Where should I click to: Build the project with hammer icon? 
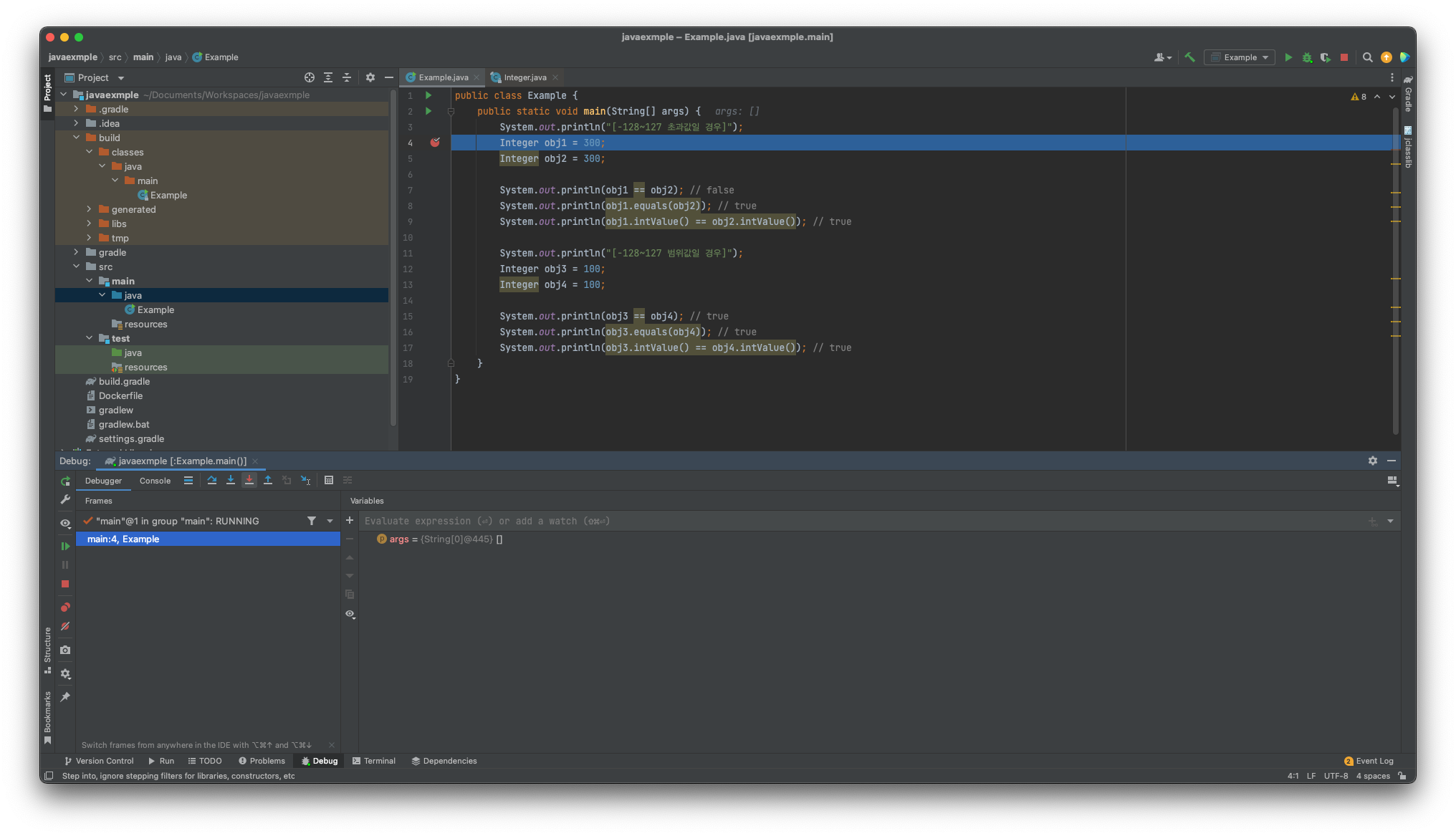click(1189, 57)
